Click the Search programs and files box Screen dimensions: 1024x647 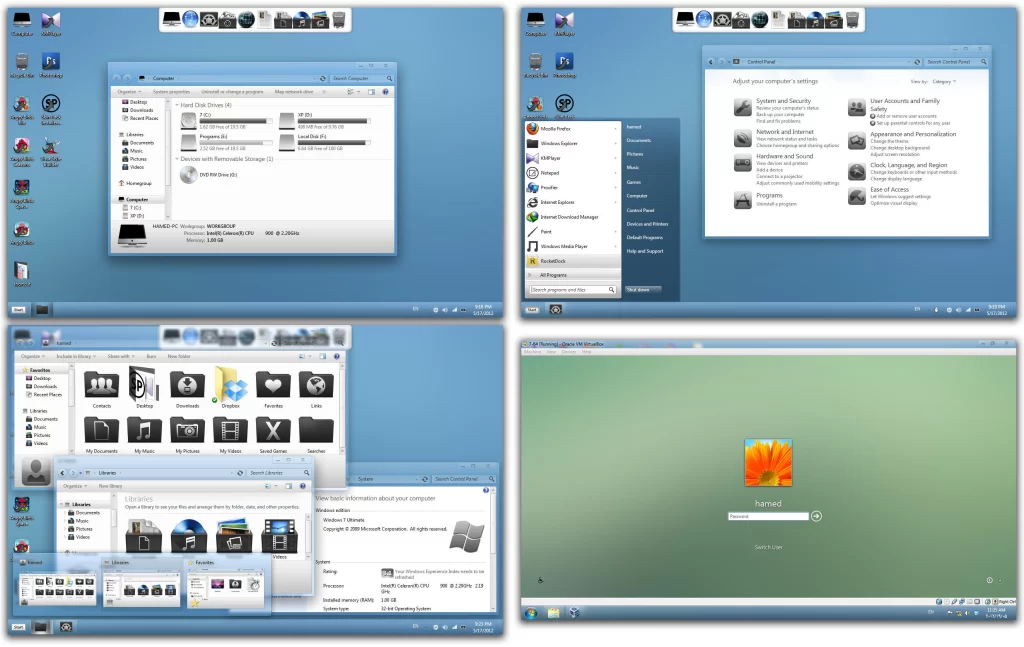pyautogui.click(x=572, y=290)
